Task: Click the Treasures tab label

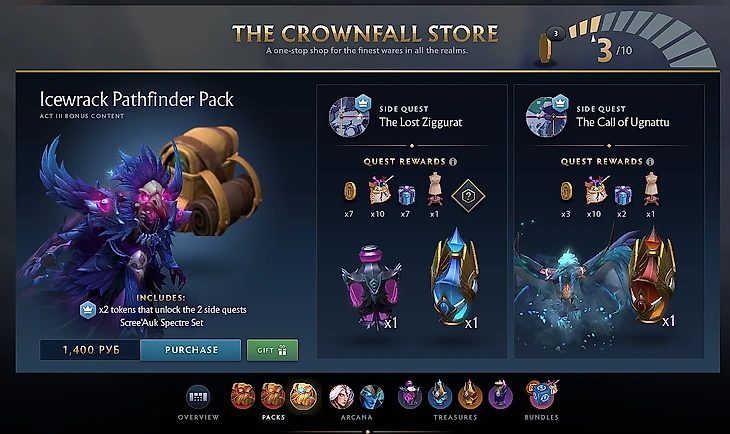Action: point(455,417)
